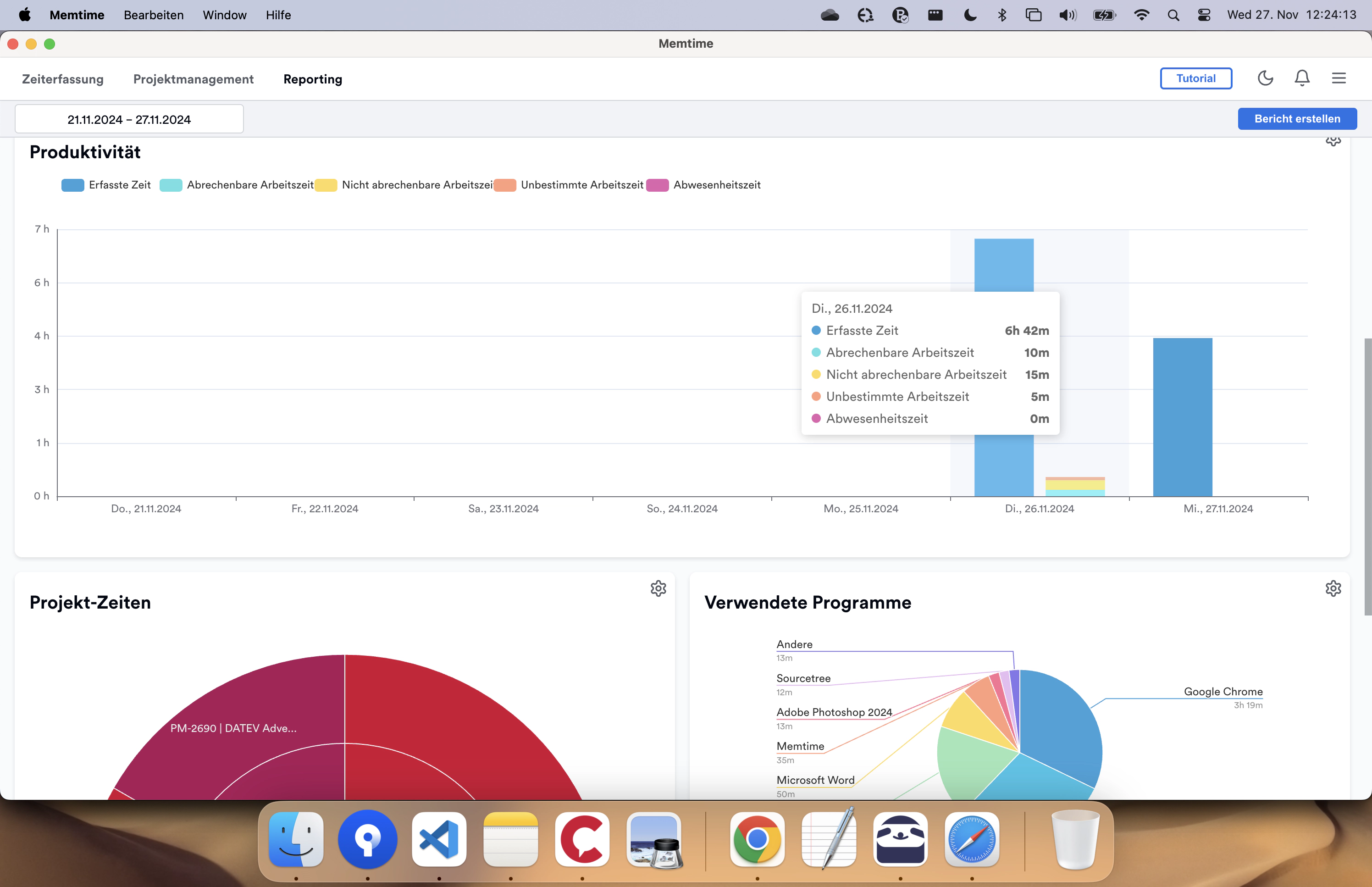Open TextEdit in the dock
Screen dimensions: 1372x887
click(x=829, y=839)
